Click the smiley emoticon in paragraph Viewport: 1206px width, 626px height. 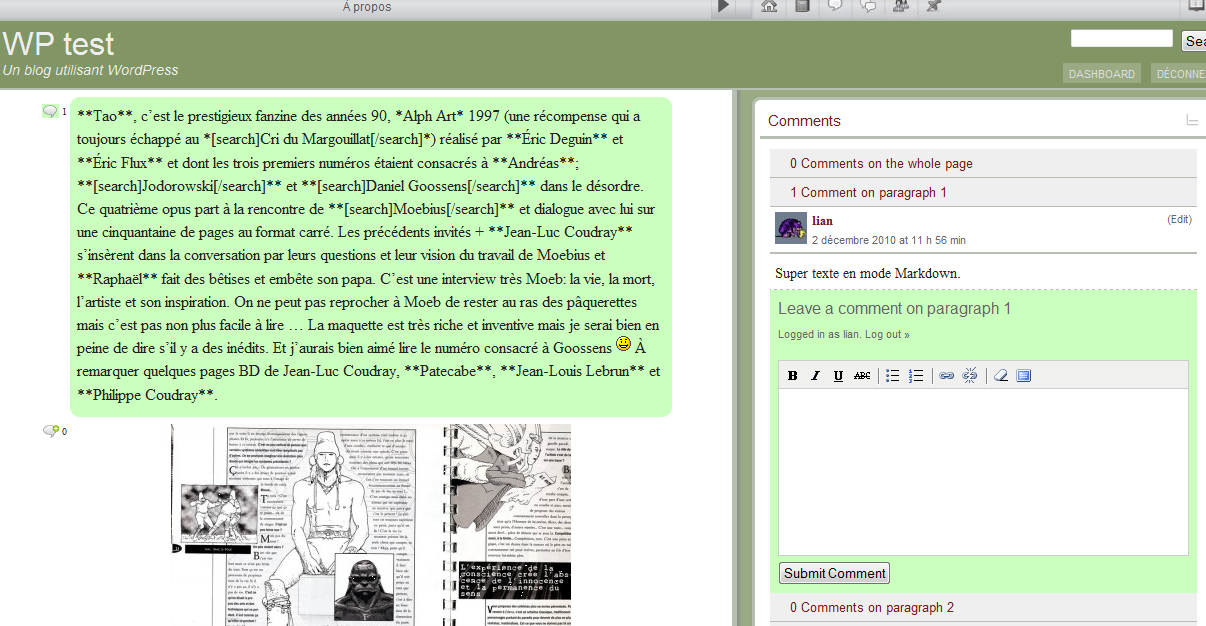pyautogui.click(x=623, y=345)
